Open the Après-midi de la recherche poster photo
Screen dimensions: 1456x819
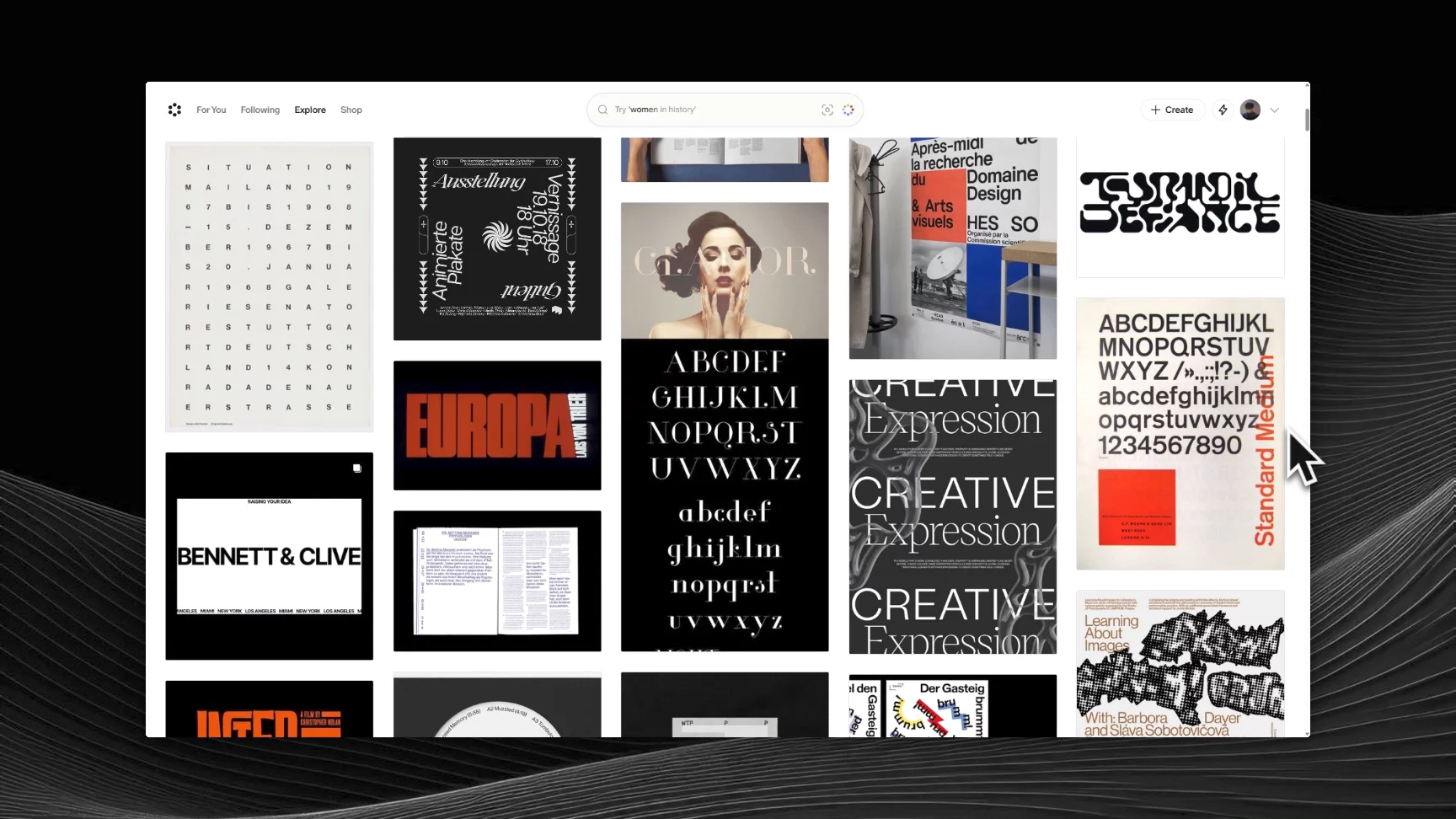pos(953,249)
